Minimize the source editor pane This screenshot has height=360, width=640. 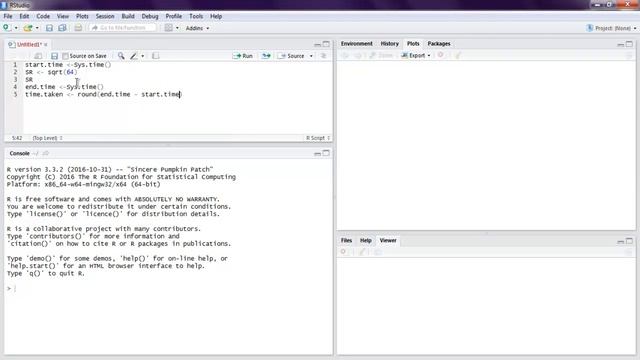tap(318, 44)
